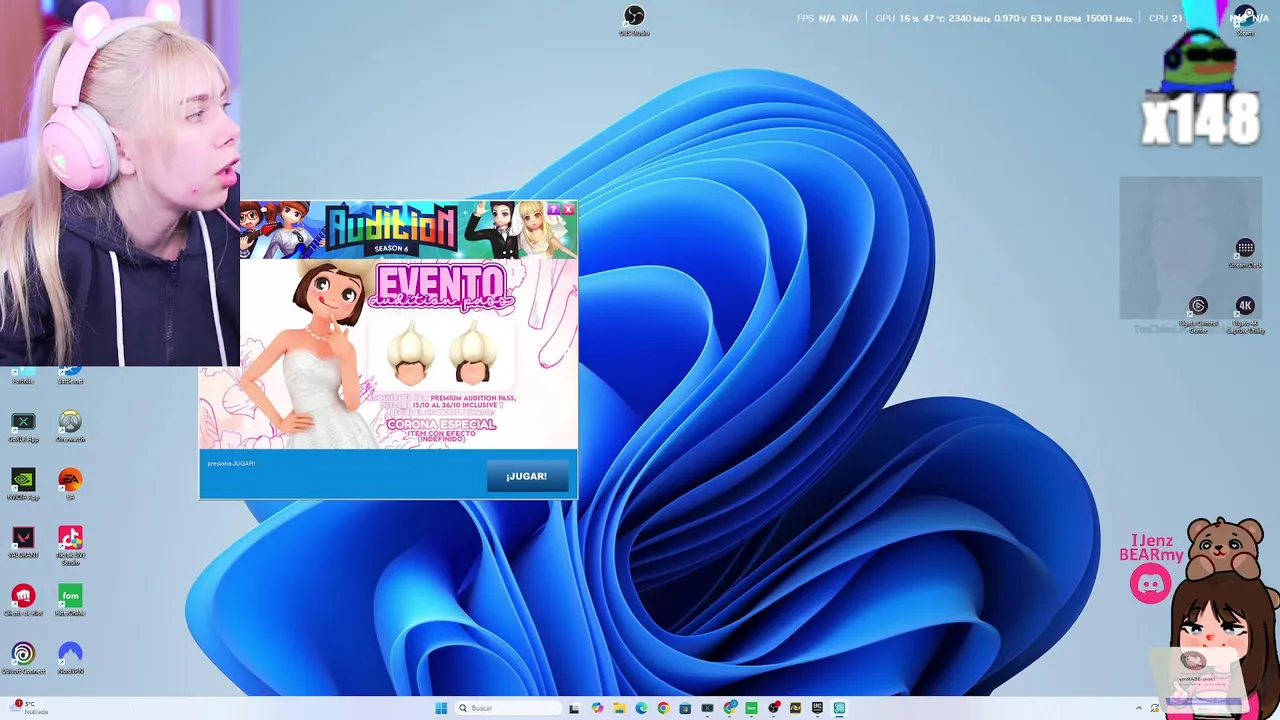Open TikTok LIVE Studio desktop shortcut
Screen dimensions: 1280x720
point(70,546)
